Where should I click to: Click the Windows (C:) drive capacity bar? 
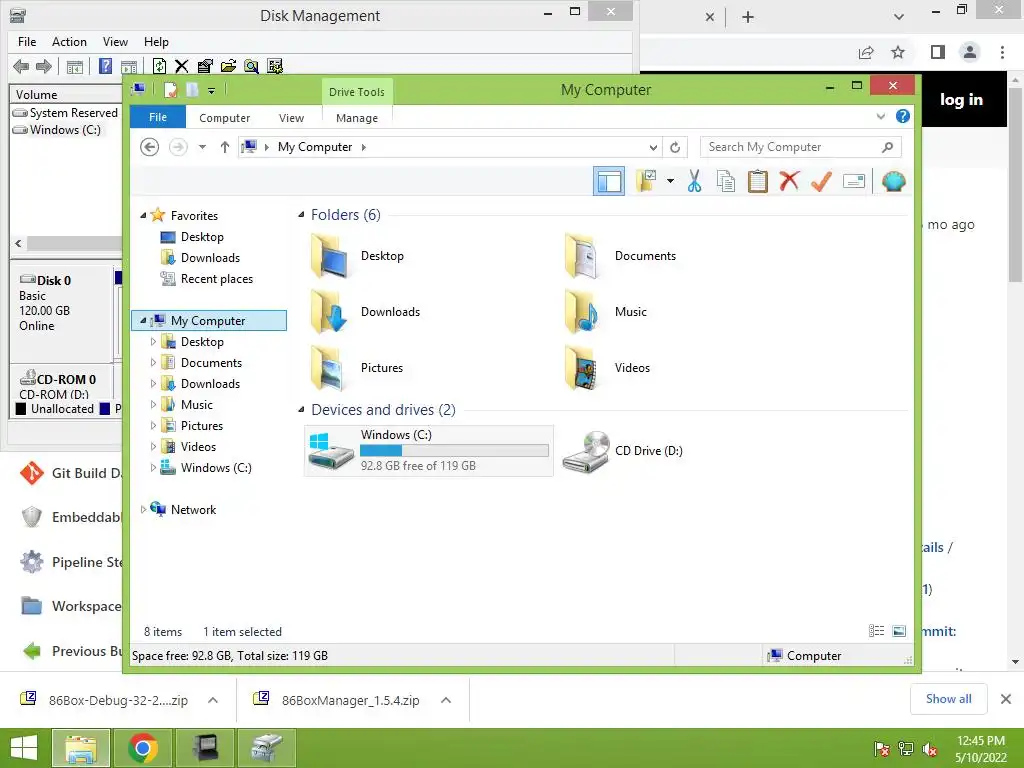pos(454,451)
